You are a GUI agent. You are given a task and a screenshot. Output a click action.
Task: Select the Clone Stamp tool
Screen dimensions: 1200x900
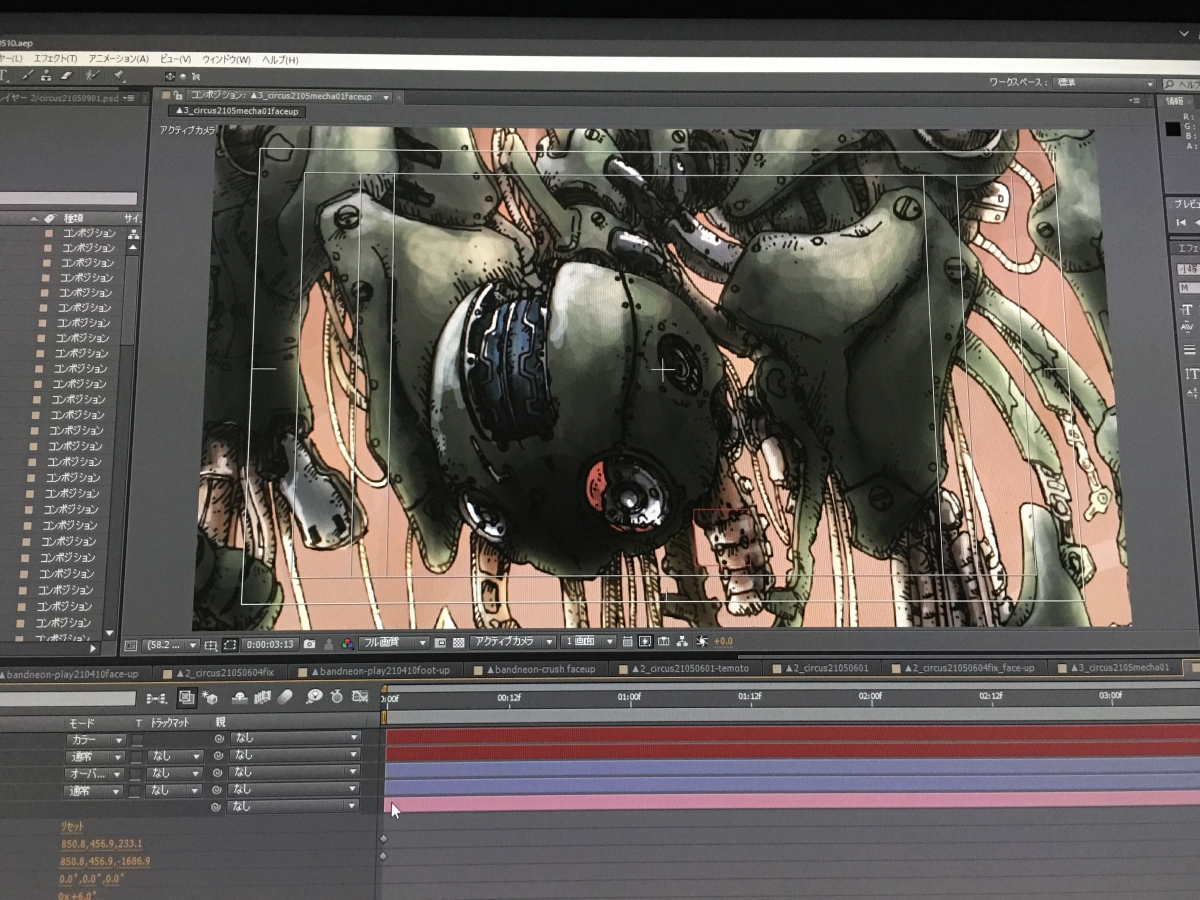(47, 75)
